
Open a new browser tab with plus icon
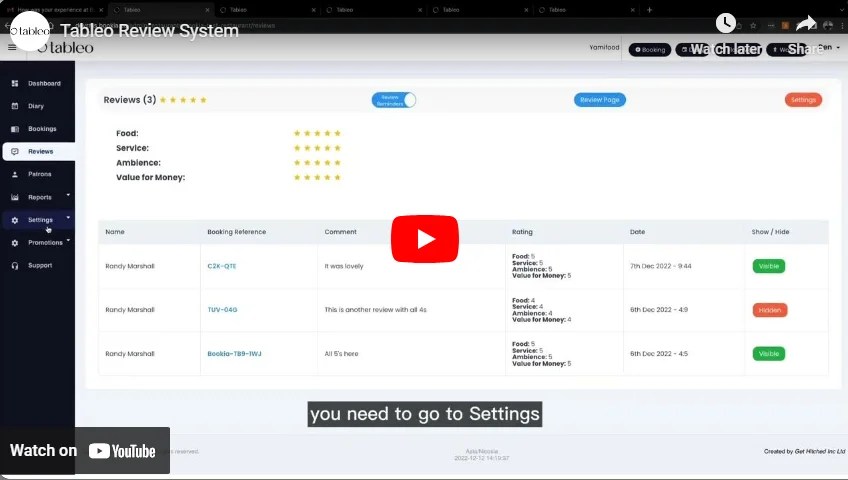coord(650,10)
